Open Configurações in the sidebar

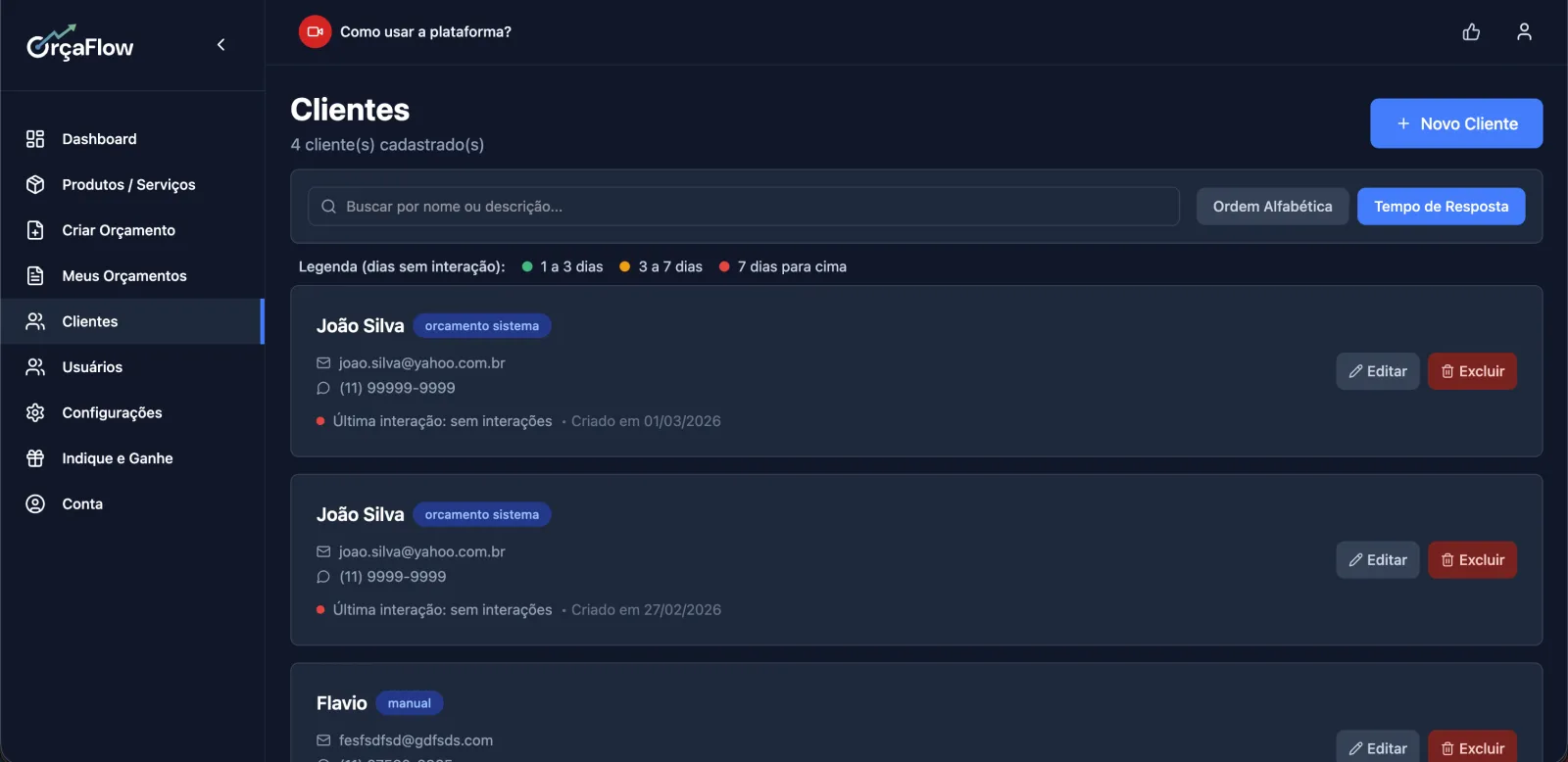132,412
